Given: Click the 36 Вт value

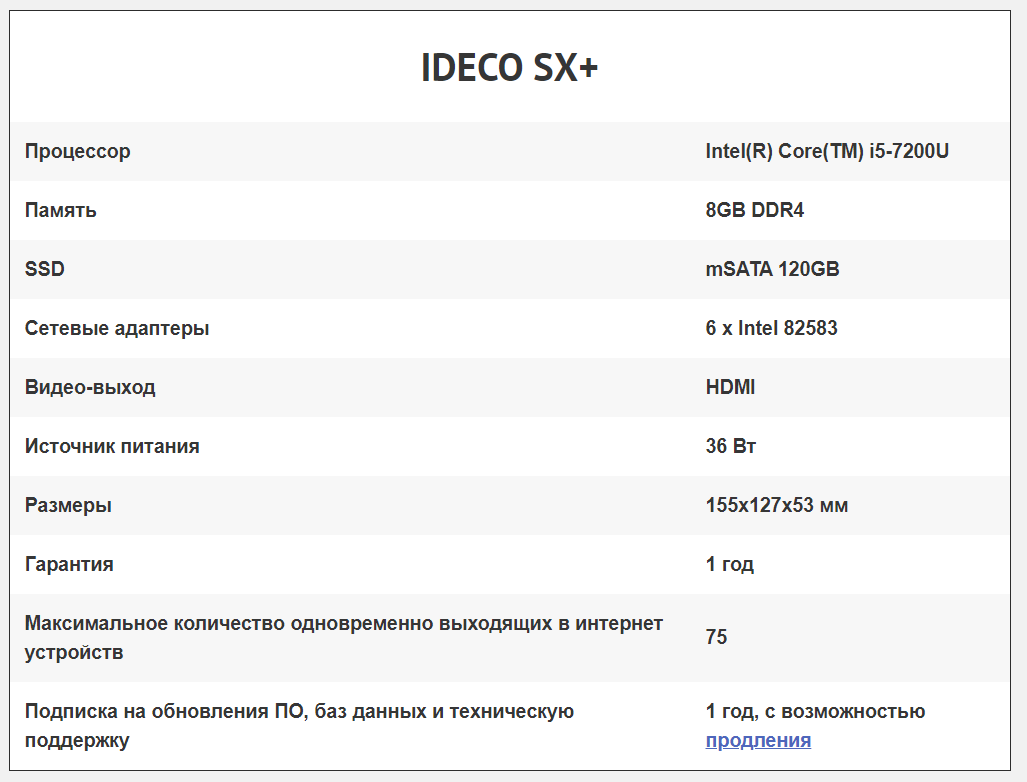Looking at the screenshot, I should [731, 447].
